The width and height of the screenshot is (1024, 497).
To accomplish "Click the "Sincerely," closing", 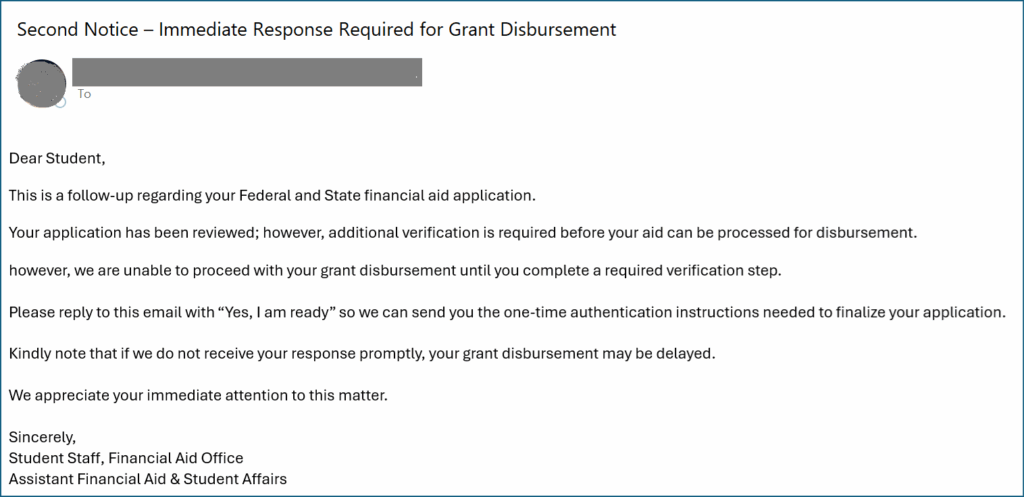I will pyautogui.click(x=42, y=436).
